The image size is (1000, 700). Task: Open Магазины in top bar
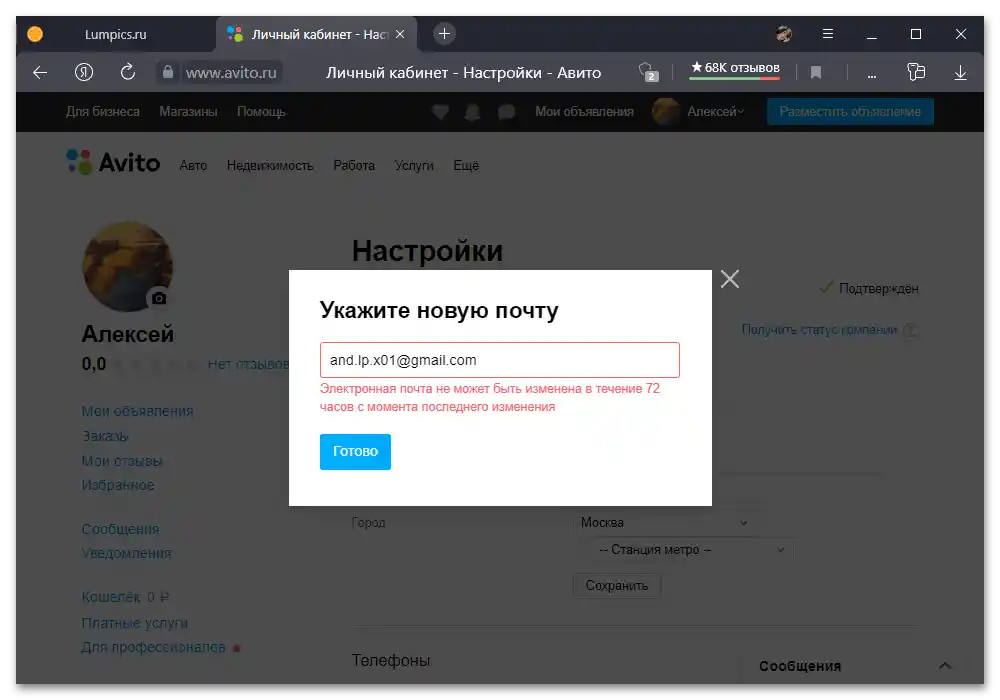pos(188,112)
